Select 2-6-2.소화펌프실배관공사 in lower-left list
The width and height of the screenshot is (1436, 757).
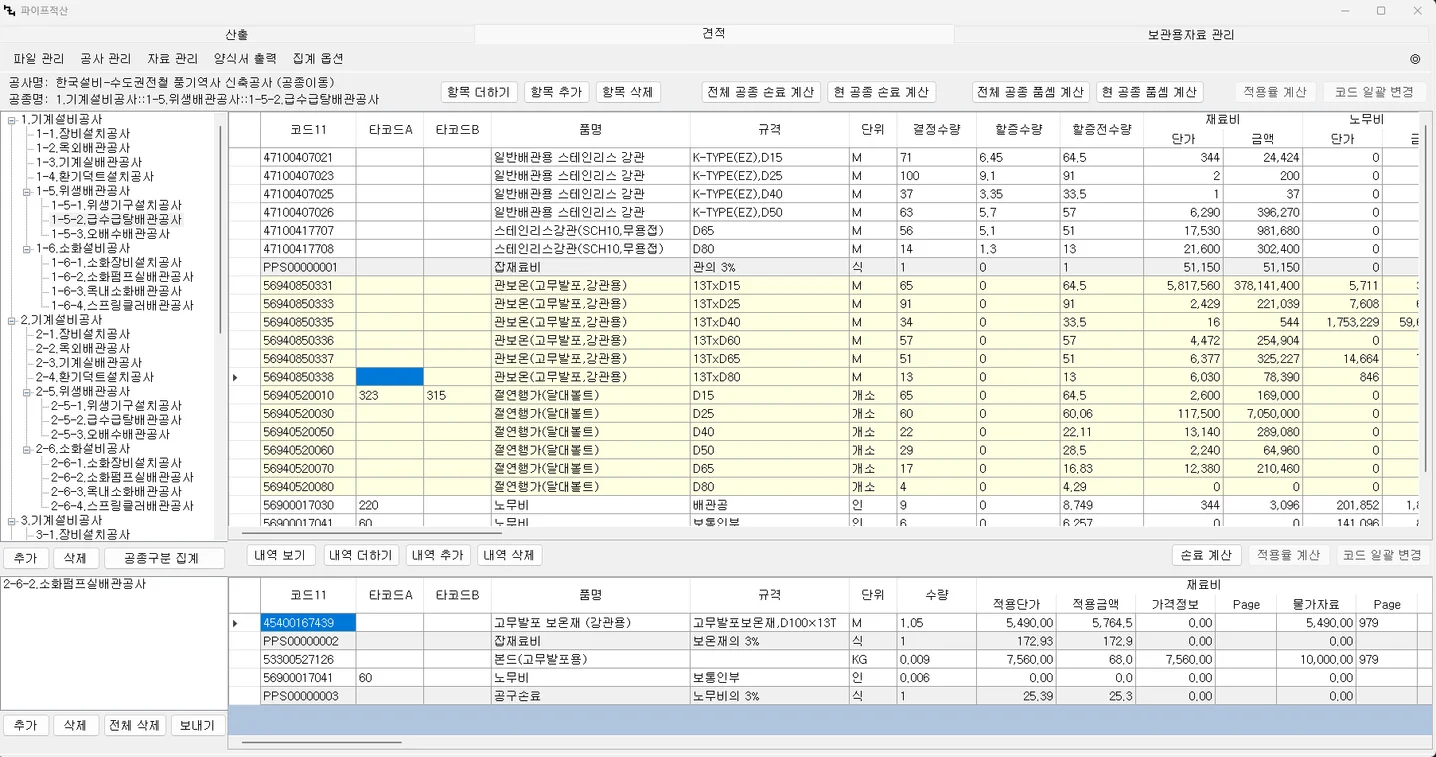point(75,584)
